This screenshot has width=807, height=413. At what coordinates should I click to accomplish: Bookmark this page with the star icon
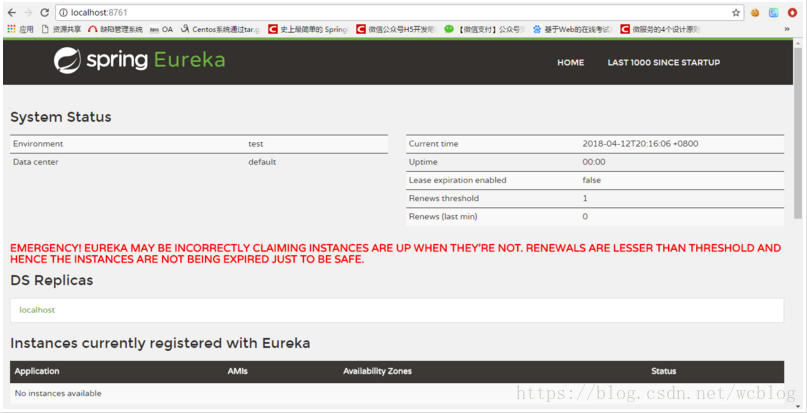click(736, 13)
